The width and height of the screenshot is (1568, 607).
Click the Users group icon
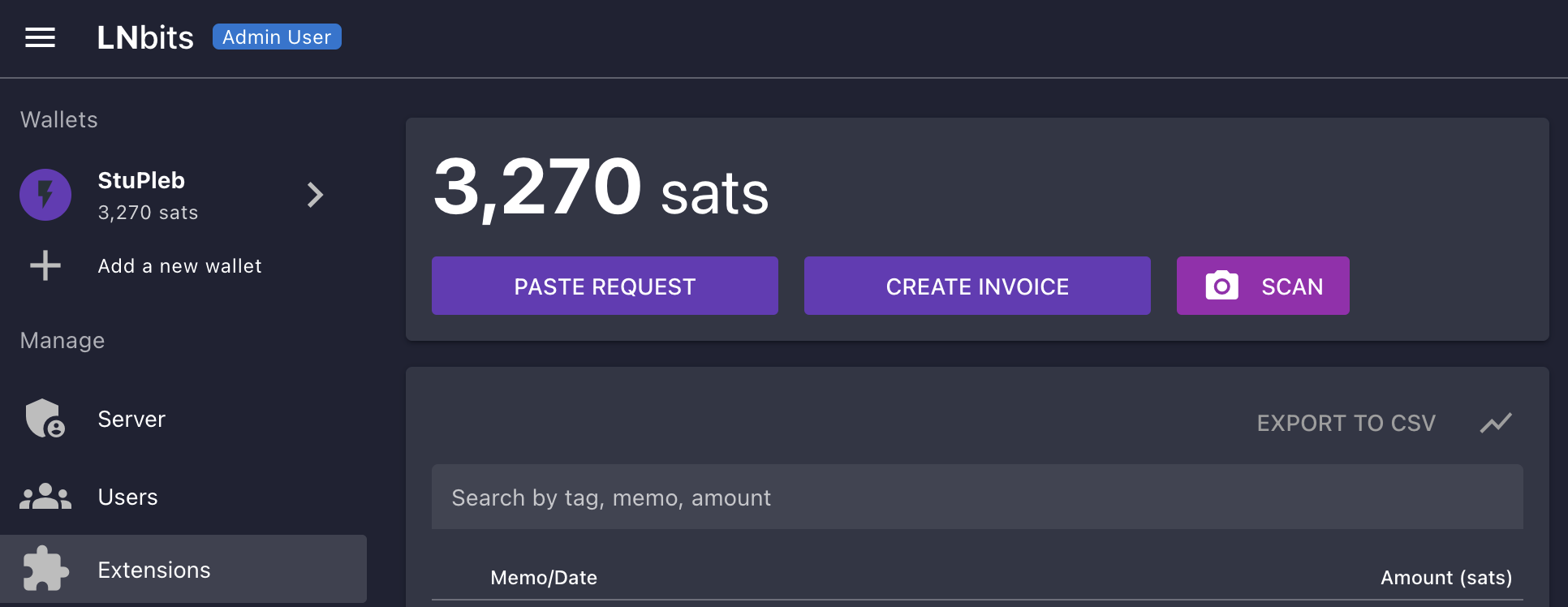(x=45, y=496)
